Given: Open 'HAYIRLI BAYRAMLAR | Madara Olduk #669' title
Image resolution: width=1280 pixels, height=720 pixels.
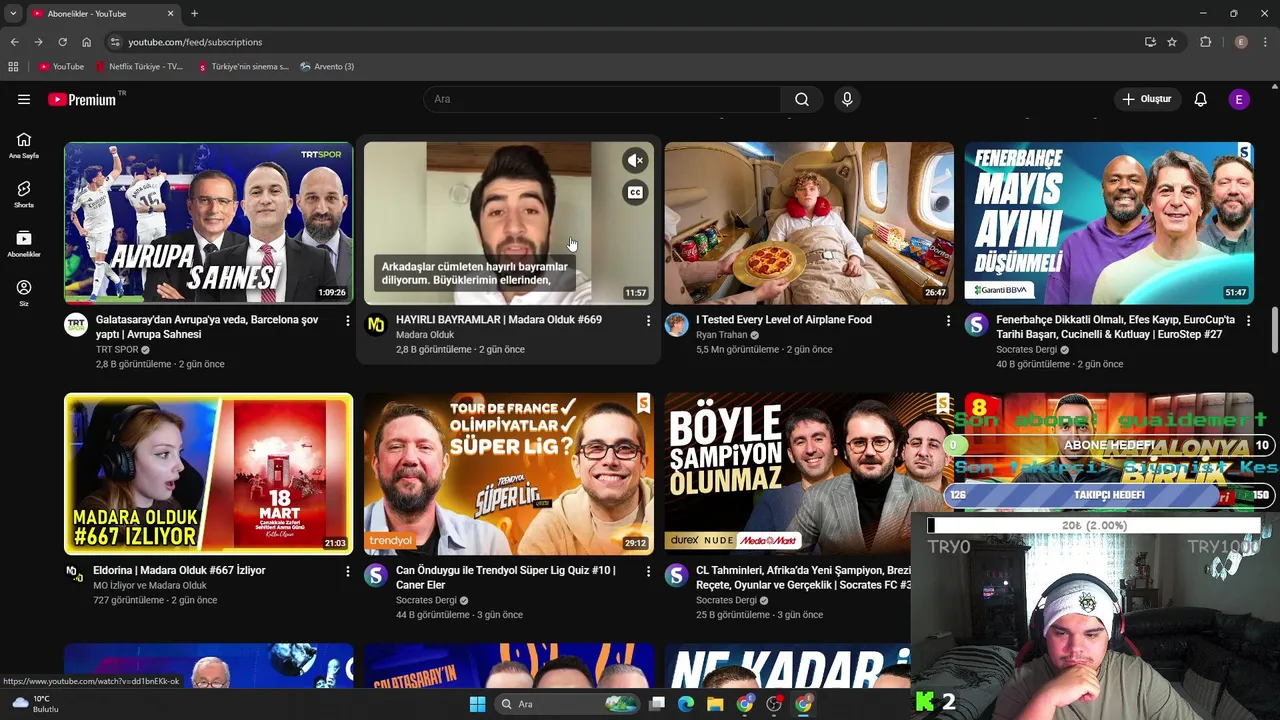Looking at the screenshot, I should (x=499, y=320).
